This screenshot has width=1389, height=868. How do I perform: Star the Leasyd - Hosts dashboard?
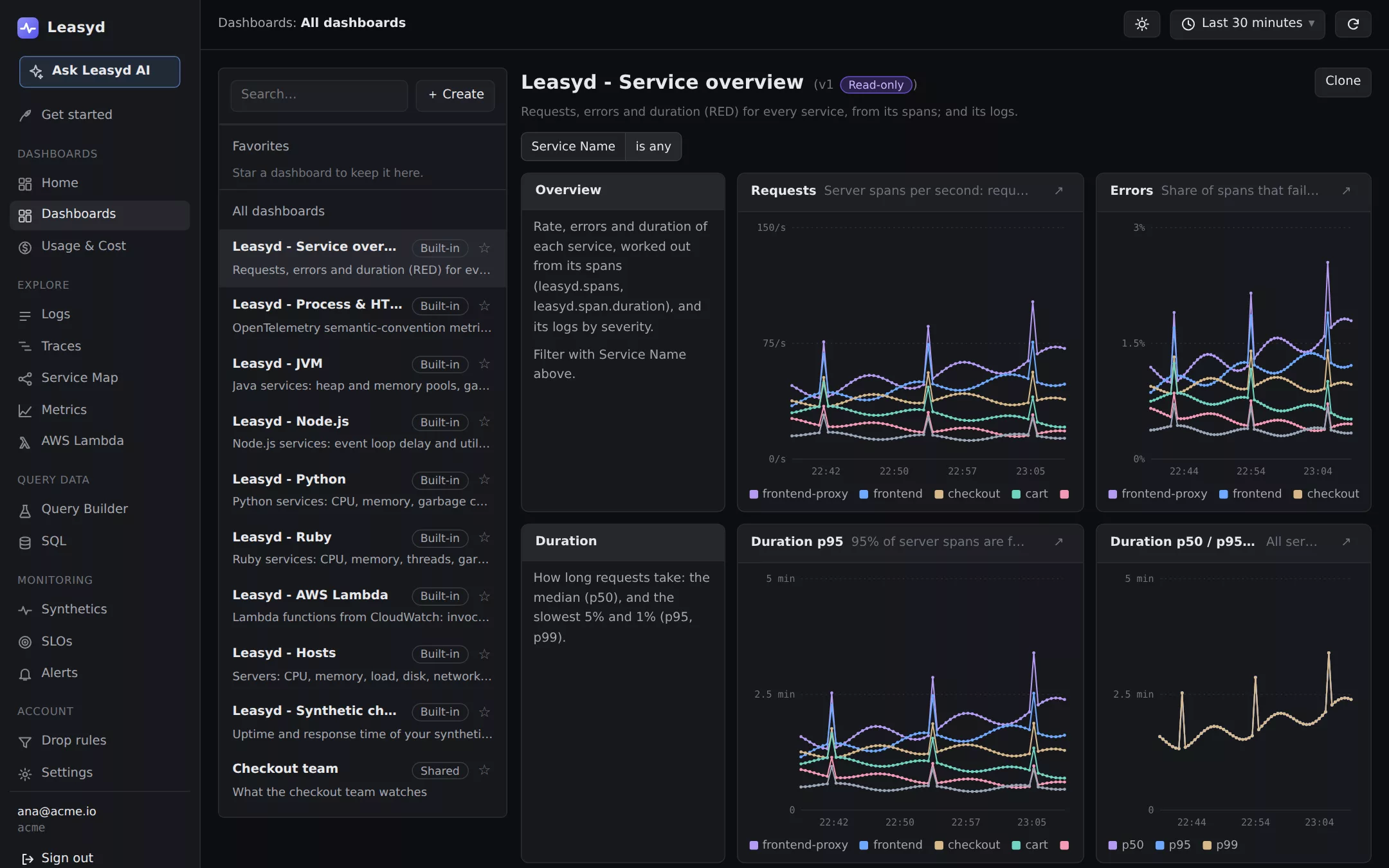click(485, 654)
